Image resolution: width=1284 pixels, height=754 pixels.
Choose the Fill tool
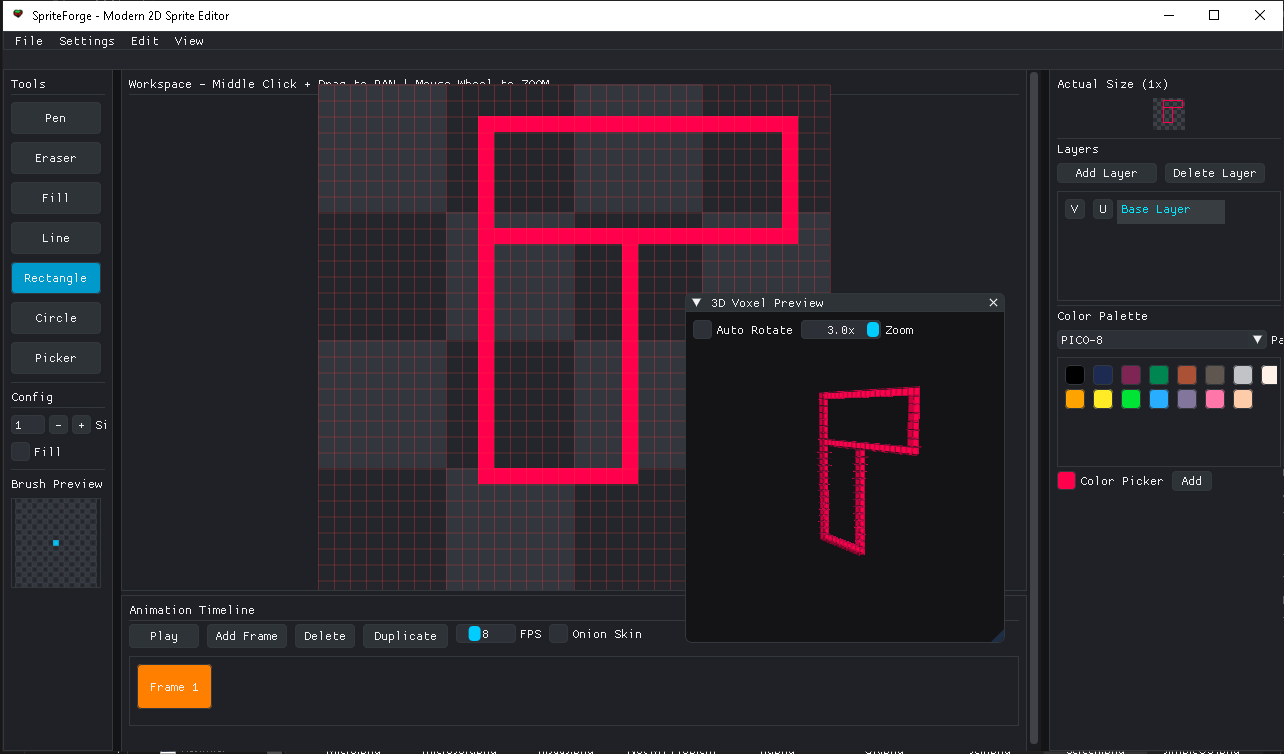[x=56, y=198]
